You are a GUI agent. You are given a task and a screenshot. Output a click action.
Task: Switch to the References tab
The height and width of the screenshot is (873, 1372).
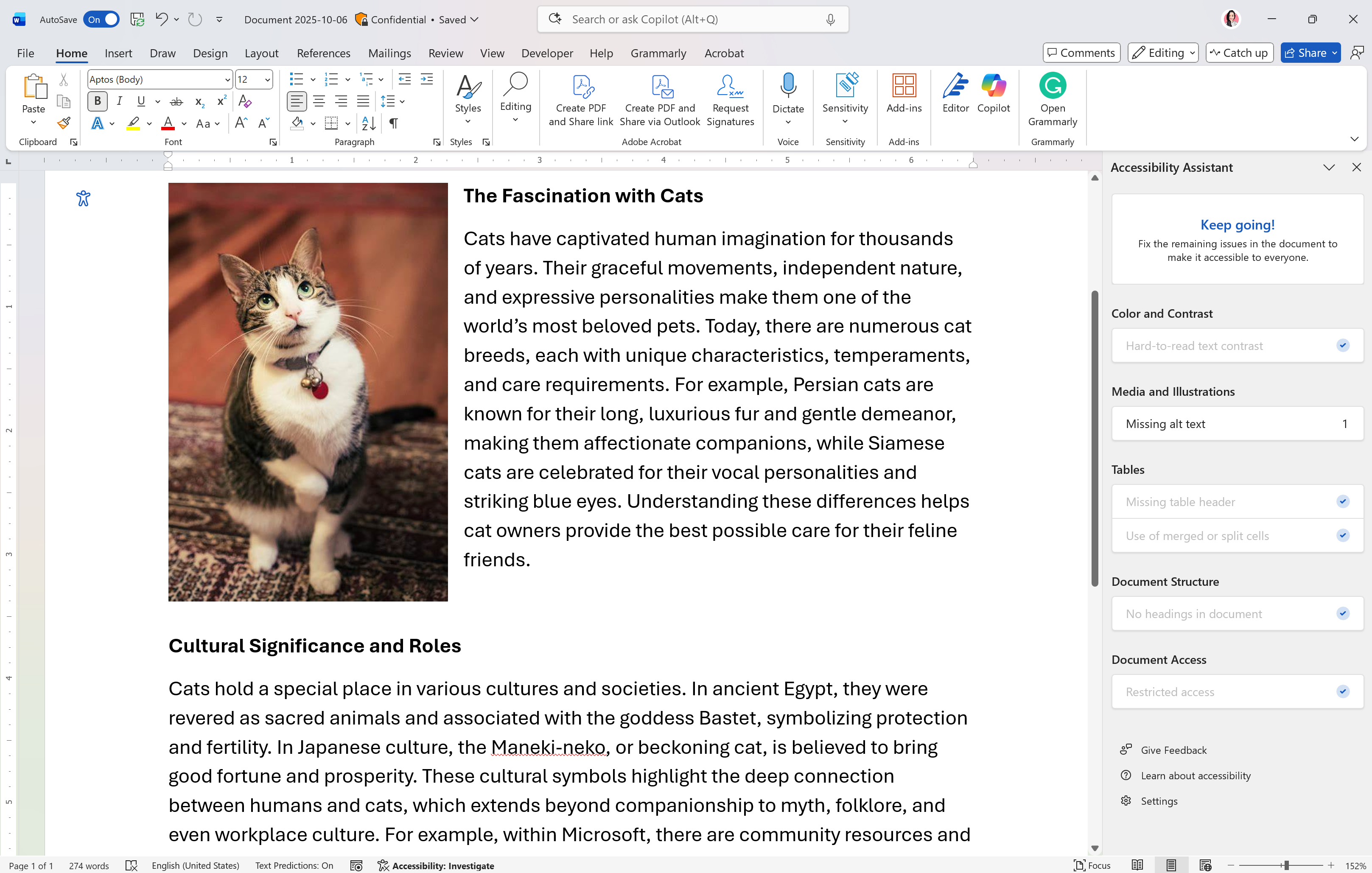[323, 53]
